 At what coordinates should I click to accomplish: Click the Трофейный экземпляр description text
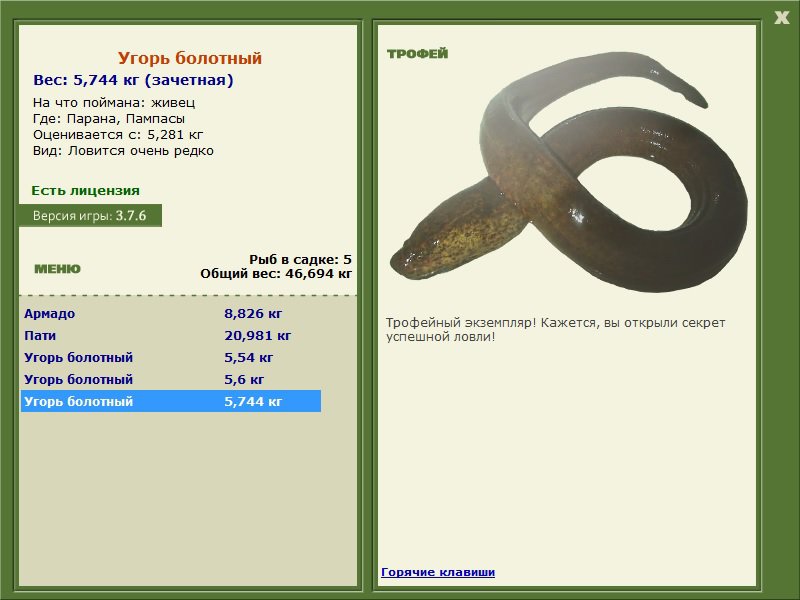click(x=555, y=330)
